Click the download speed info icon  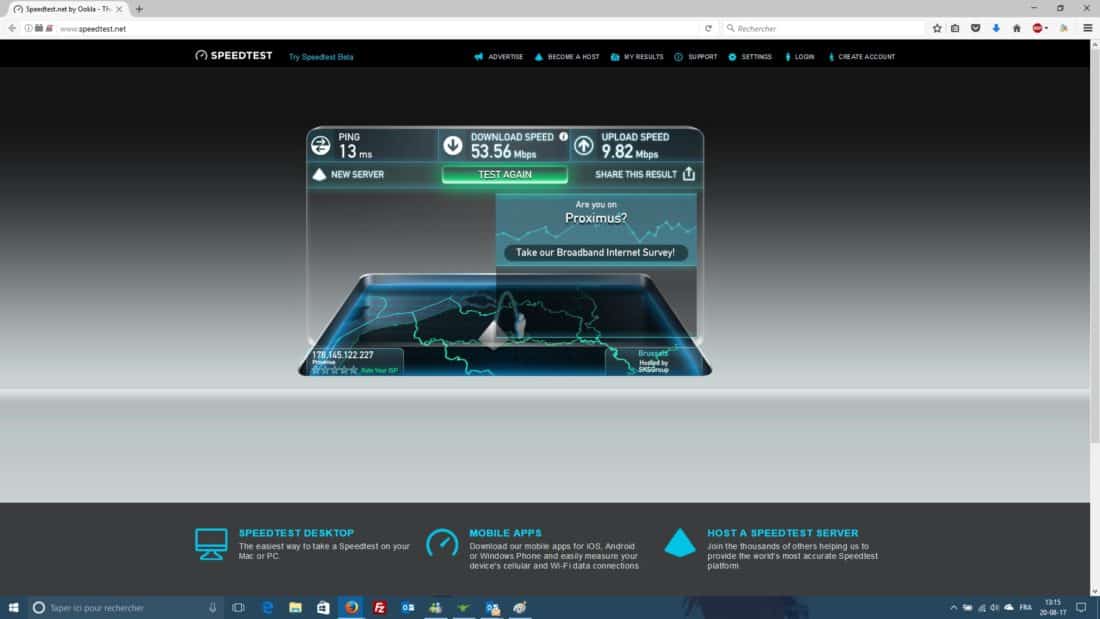click(x=563, y=137)
